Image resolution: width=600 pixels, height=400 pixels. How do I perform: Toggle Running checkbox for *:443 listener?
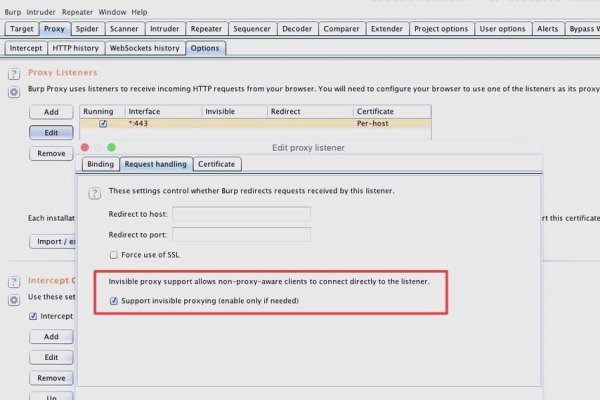103,124
